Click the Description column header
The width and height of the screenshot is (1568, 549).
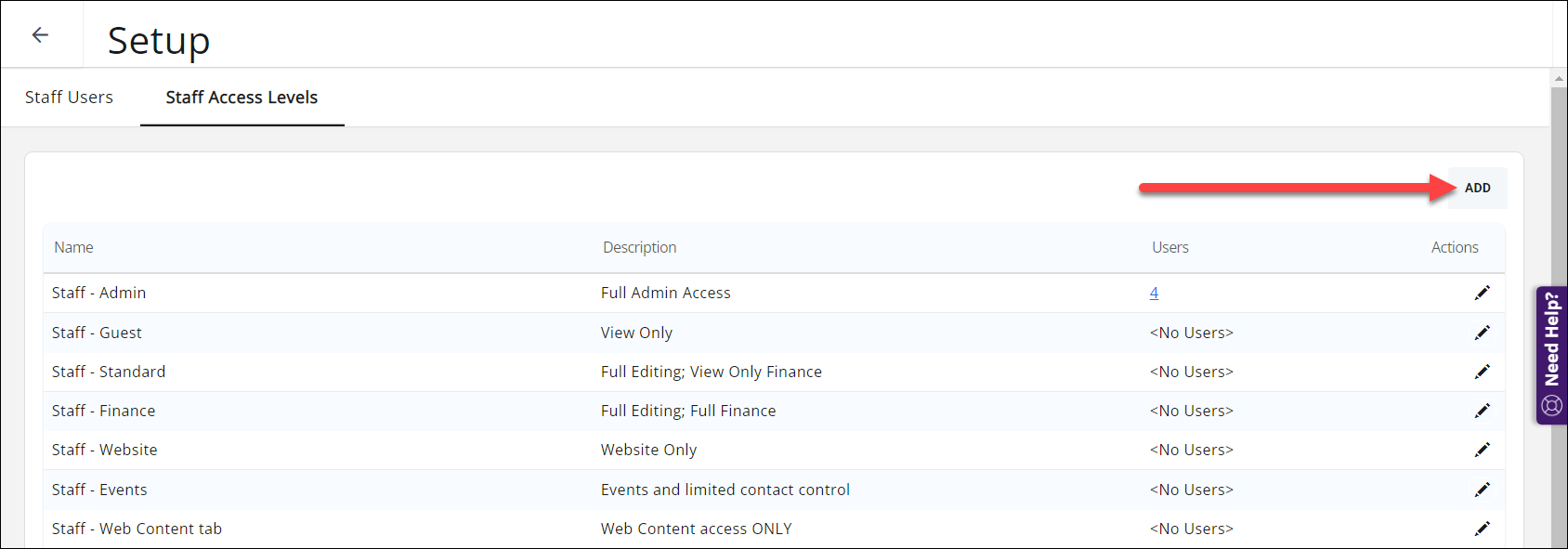pos(639,247)
